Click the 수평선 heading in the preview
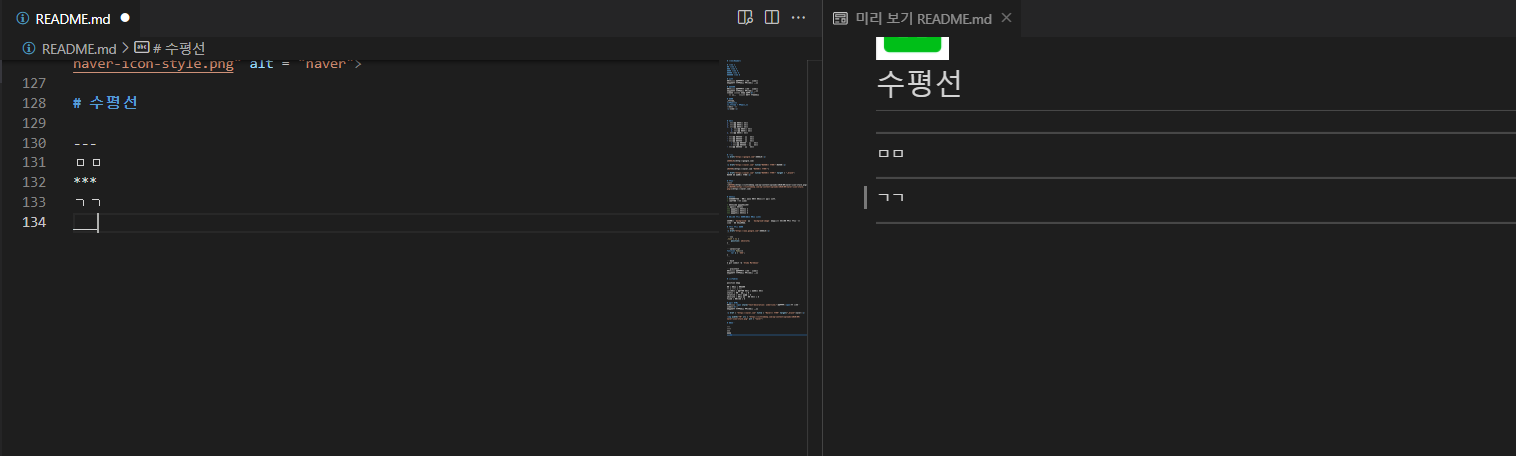Image resolution: width=1516 pixels, height=456 pixels. point(919,83)
